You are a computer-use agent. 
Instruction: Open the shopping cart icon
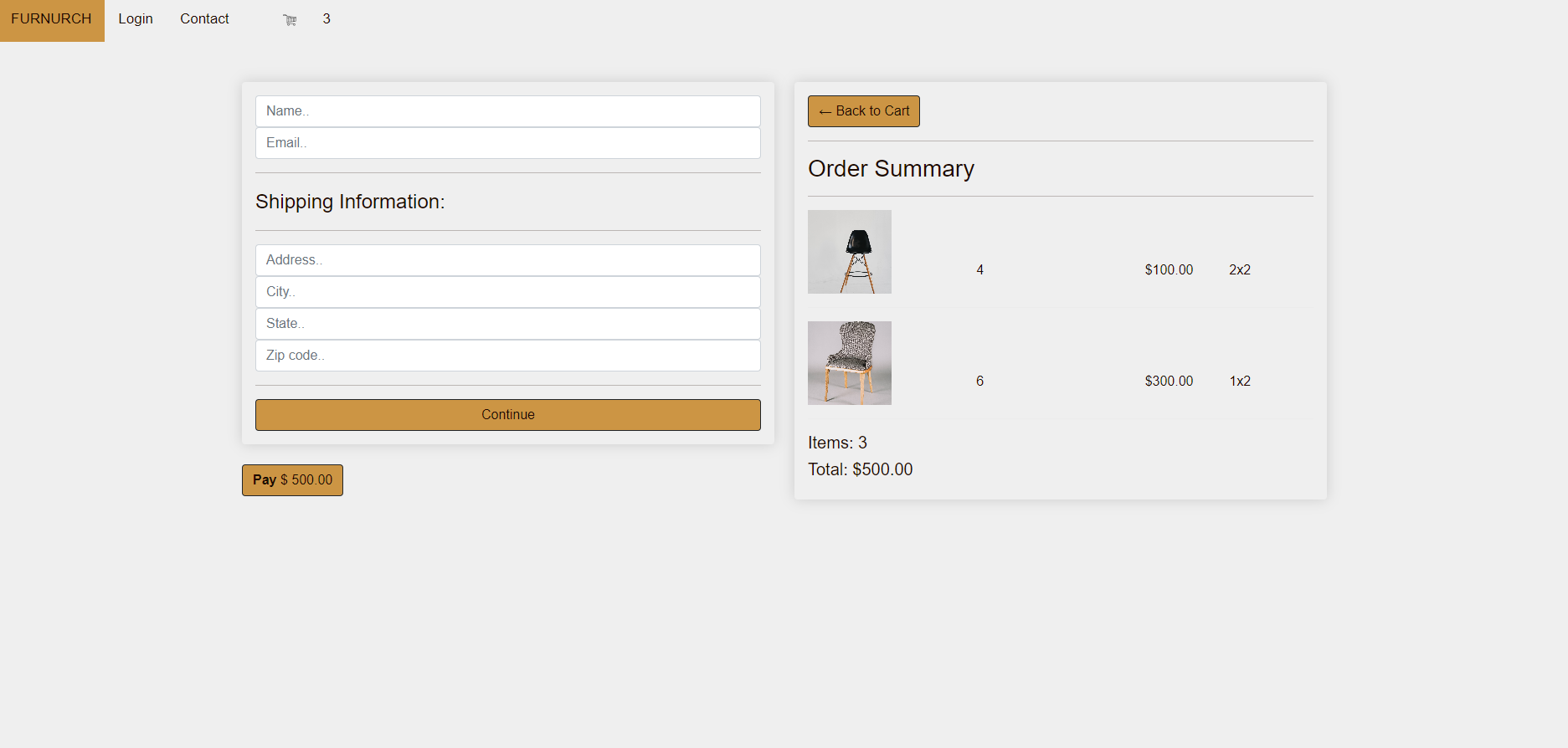tap(290, 20)
